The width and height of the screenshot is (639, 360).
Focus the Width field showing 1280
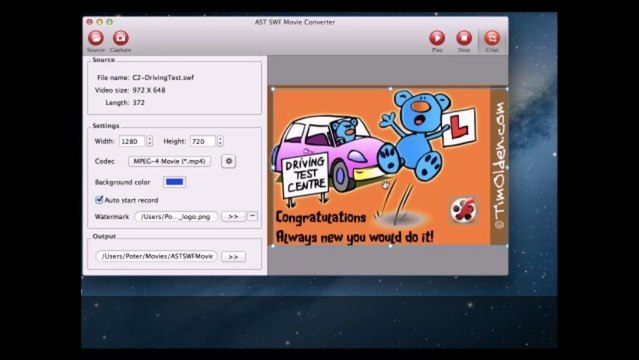[132, 141]
